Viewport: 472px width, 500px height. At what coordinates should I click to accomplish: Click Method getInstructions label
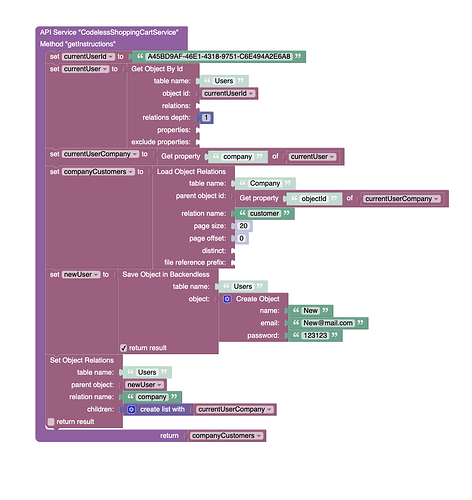tap(78, 44)
